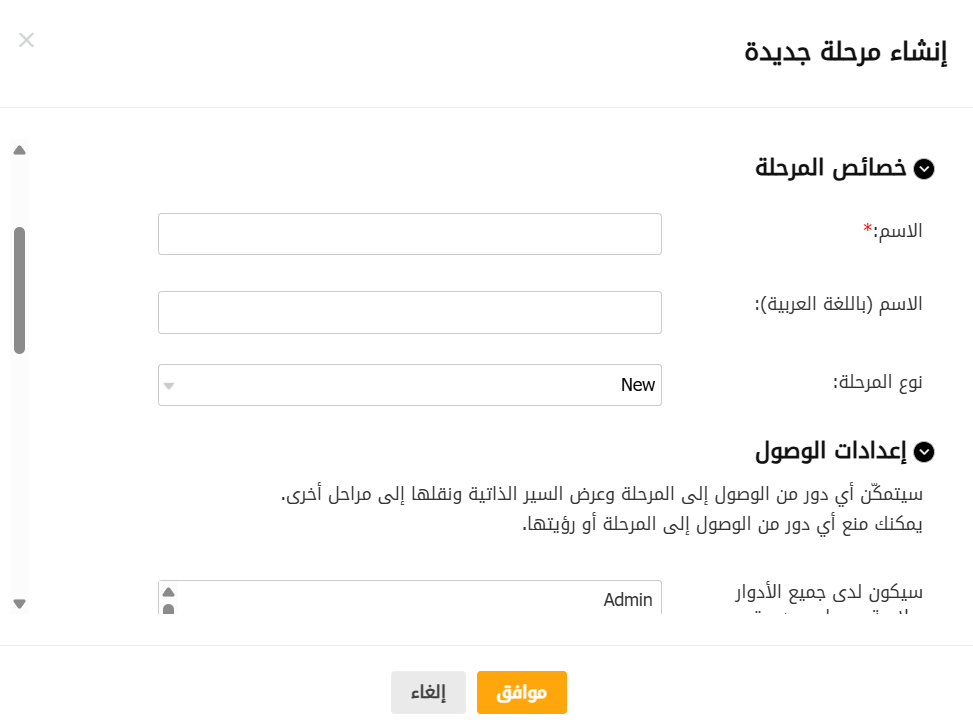
Task: Confirm with the موافق button
Action: (x=522, y=692)
